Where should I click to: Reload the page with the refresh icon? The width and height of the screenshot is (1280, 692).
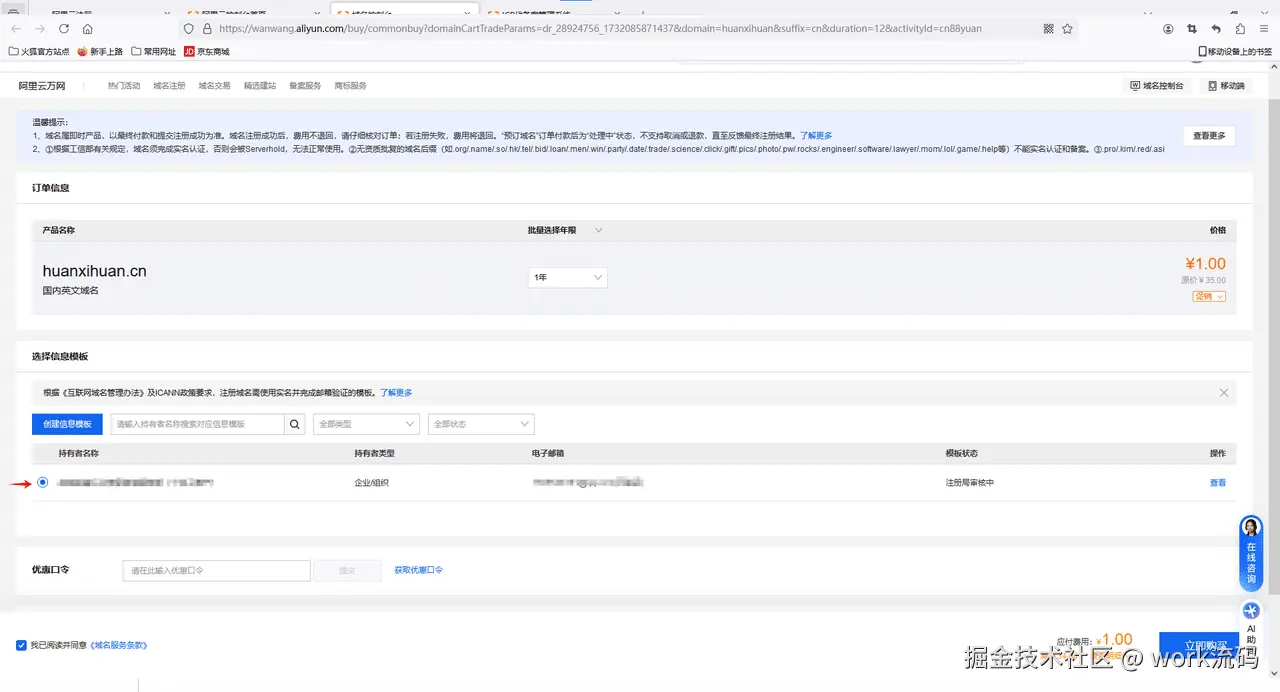pos(64,29)
